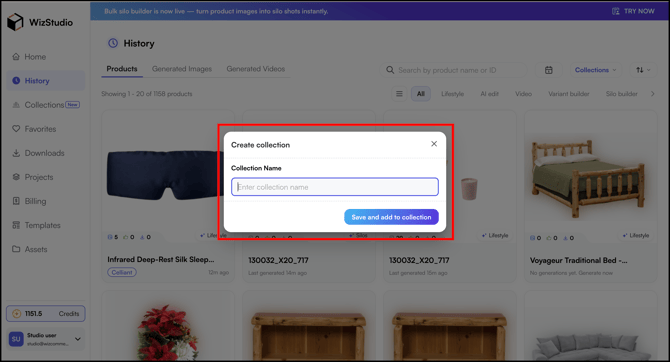Click the credits coin icon

coord(16,314)
